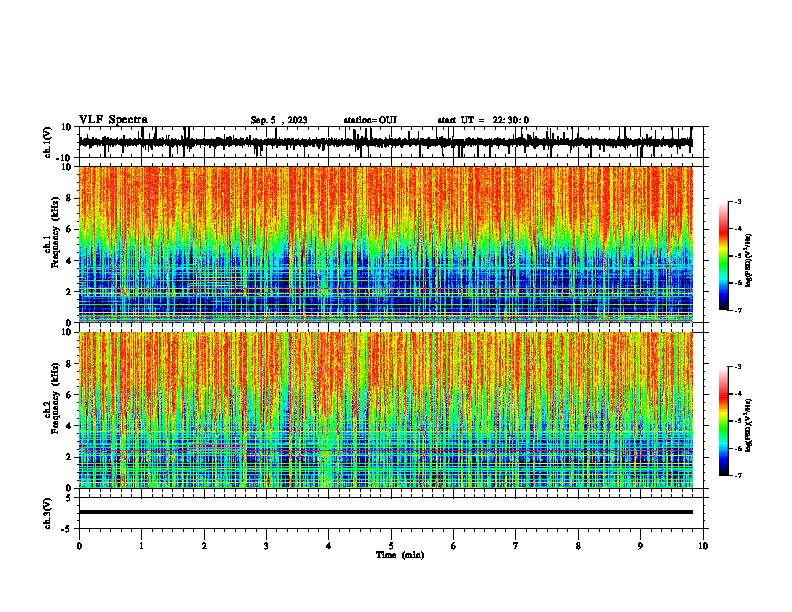Screen dimensions: 792x612
Task: Click the ch.3 flat black voltage trace
Action: click(385, 512)
